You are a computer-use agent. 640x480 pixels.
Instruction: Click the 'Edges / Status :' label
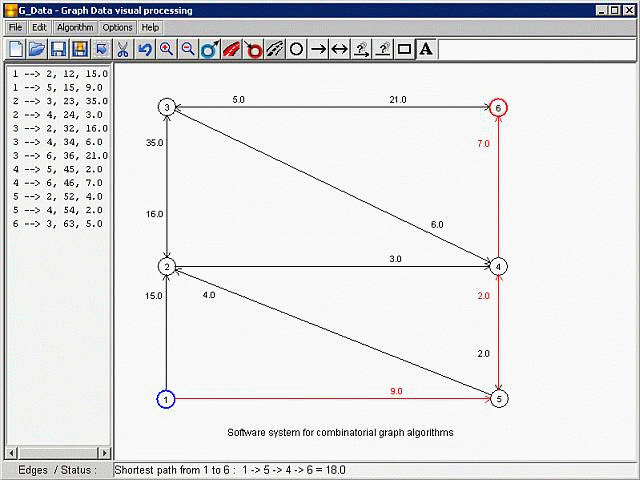click(x=58, y=470)
